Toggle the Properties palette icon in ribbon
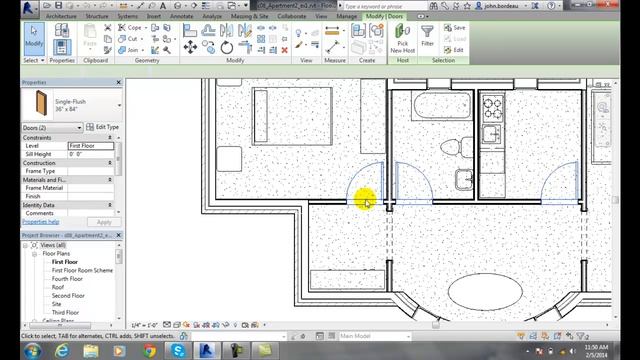 click(x=62, y=48)
